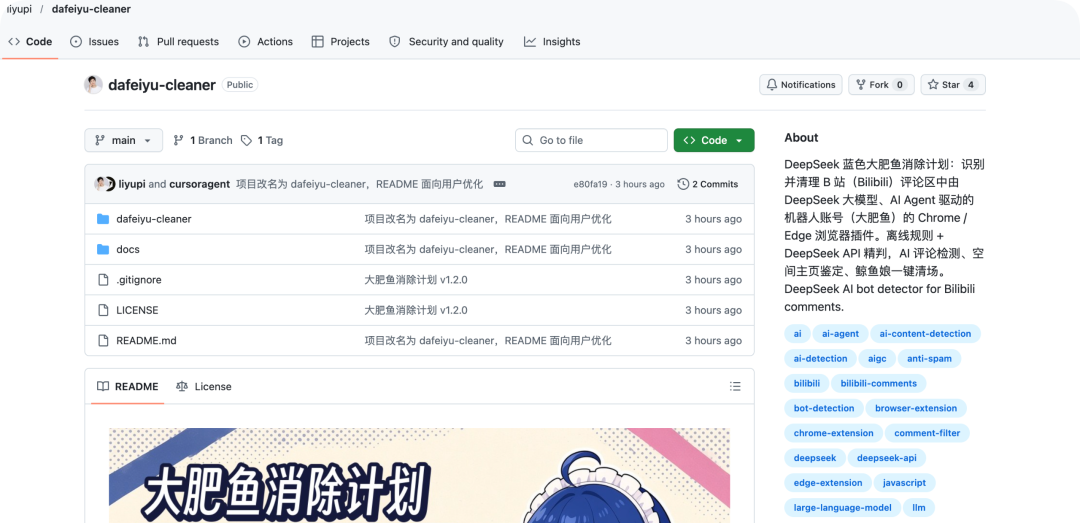Click the bilibili-comments topic tag

878,383
